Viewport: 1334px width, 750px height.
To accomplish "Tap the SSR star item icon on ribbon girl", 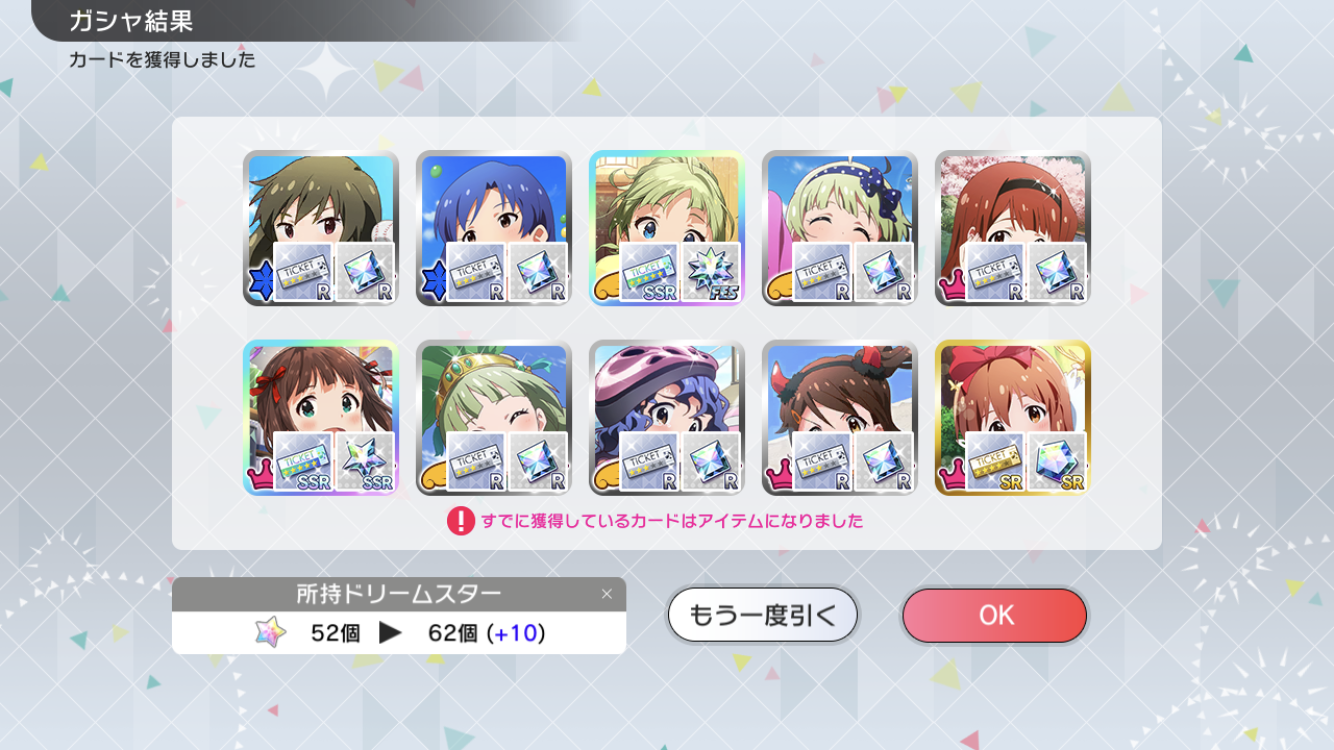I will pos(365,462).
